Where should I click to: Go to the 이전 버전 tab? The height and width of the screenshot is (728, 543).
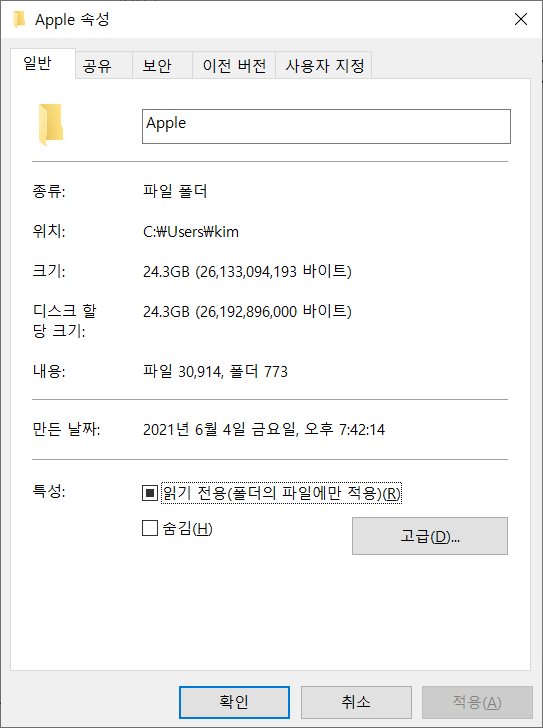234,65
